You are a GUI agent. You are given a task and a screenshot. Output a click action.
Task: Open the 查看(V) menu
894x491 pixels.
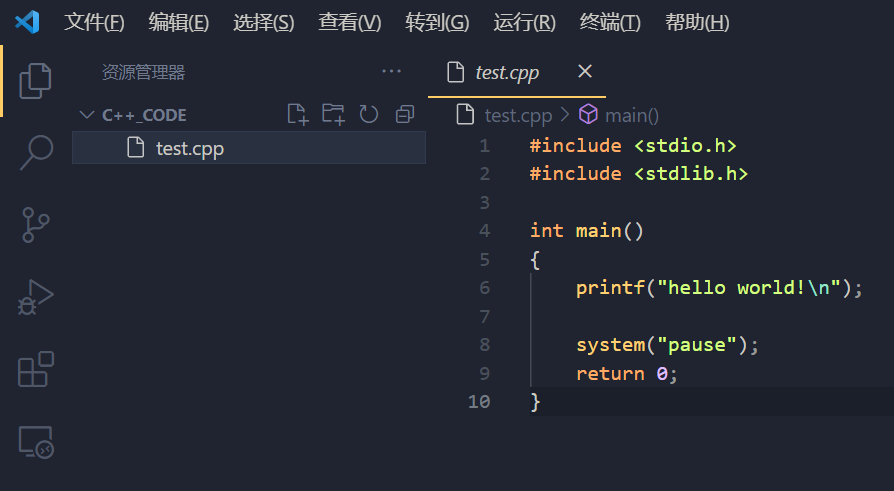coord(350,22)
